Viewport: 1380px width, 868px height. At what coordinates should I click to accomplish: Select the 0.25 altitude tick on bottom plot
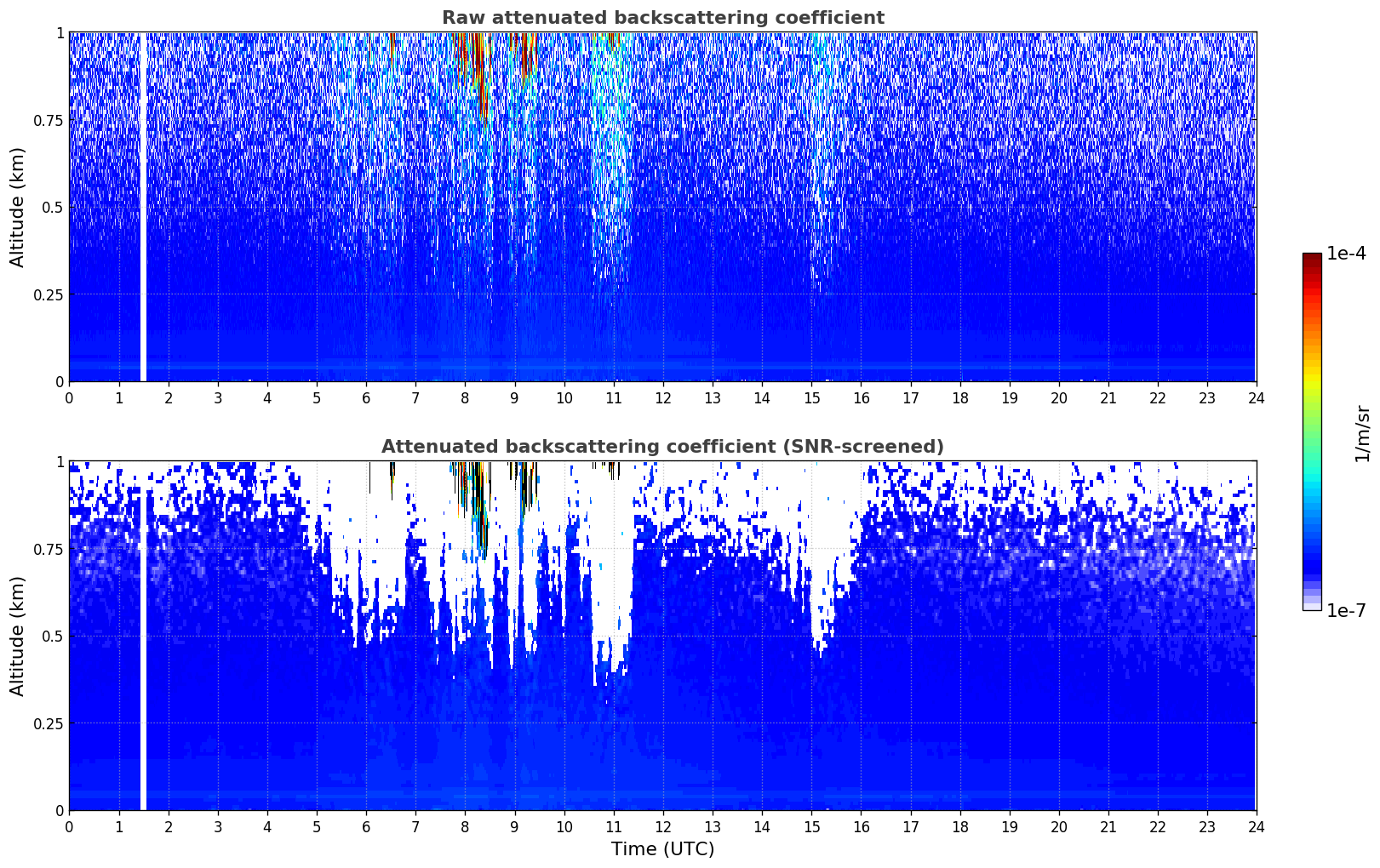[x=49, y=723]
